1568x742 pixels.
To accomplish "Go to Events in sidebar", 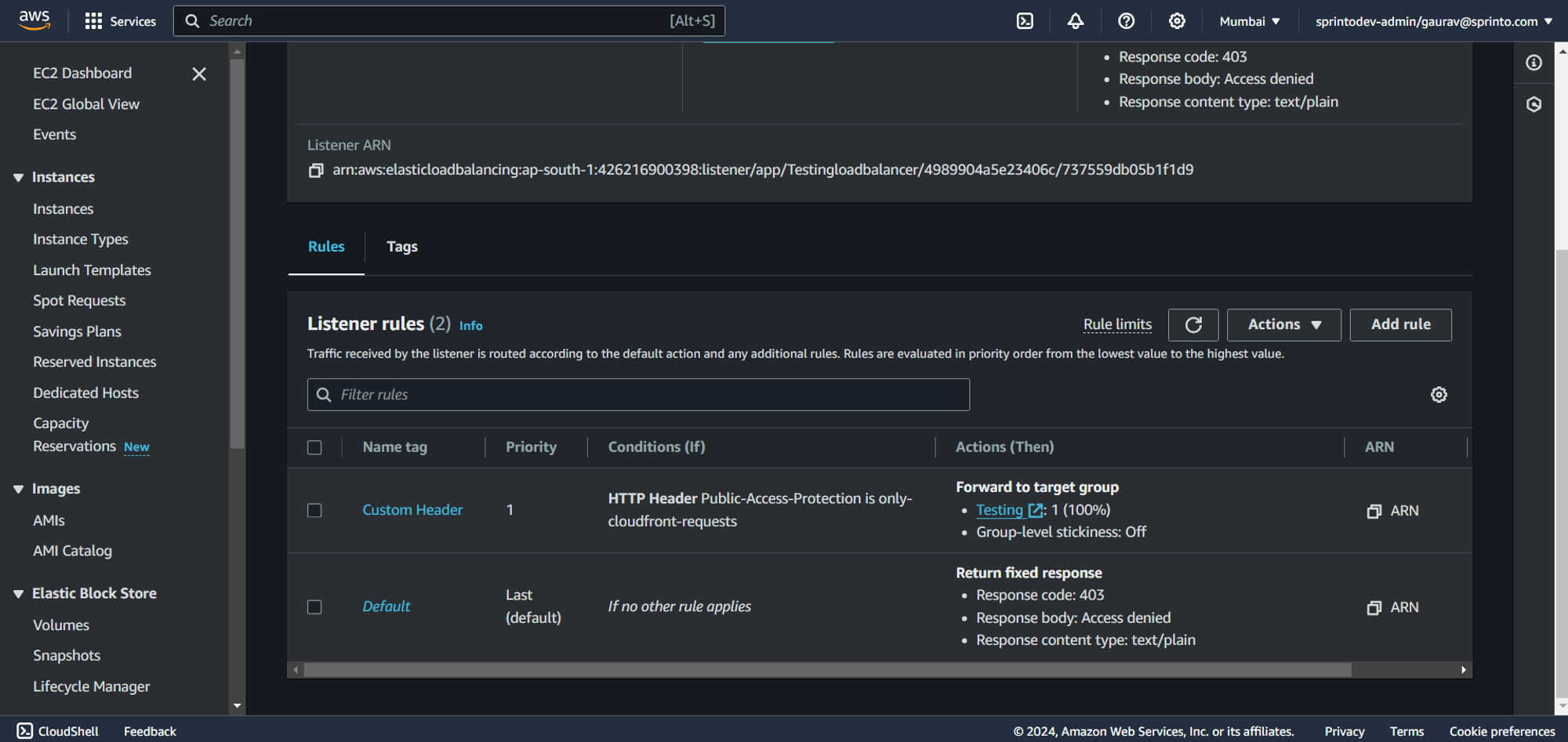I will click(55, 135).
